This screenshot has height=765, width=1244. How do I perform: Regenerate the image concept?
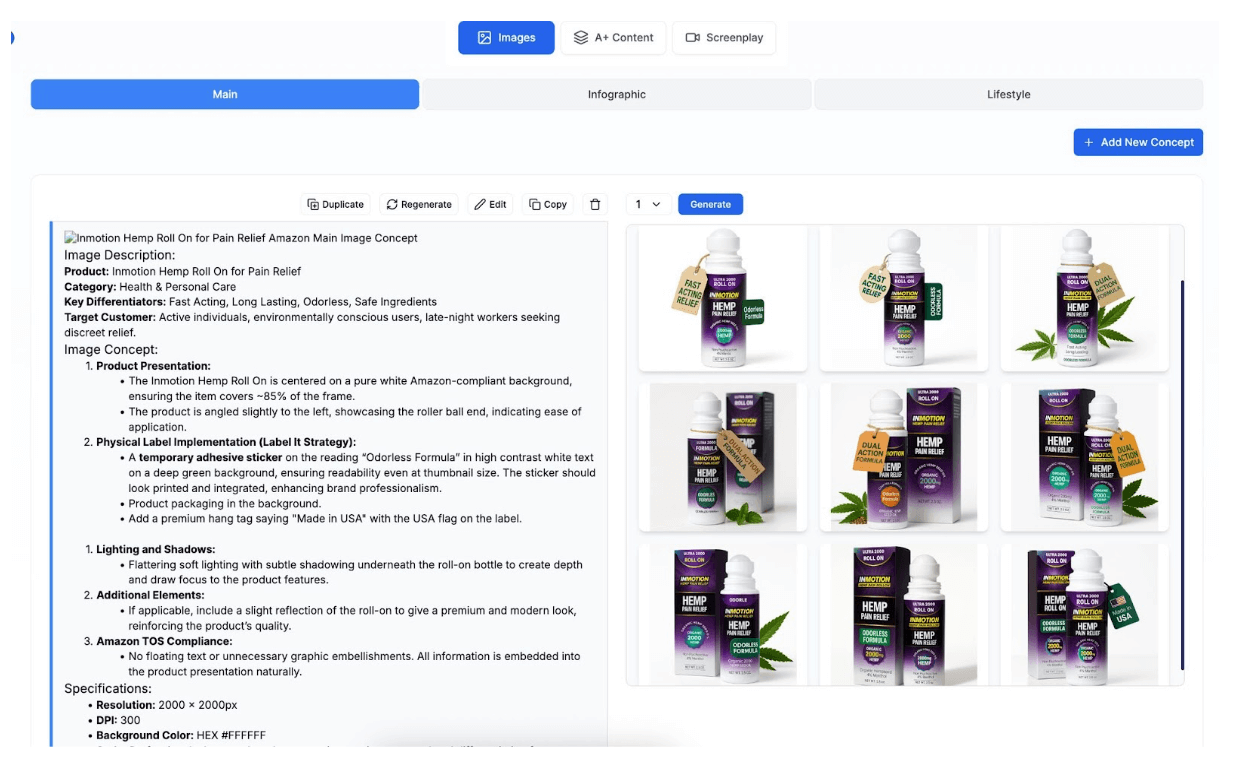pyautogui.click(x=419, y=204)
